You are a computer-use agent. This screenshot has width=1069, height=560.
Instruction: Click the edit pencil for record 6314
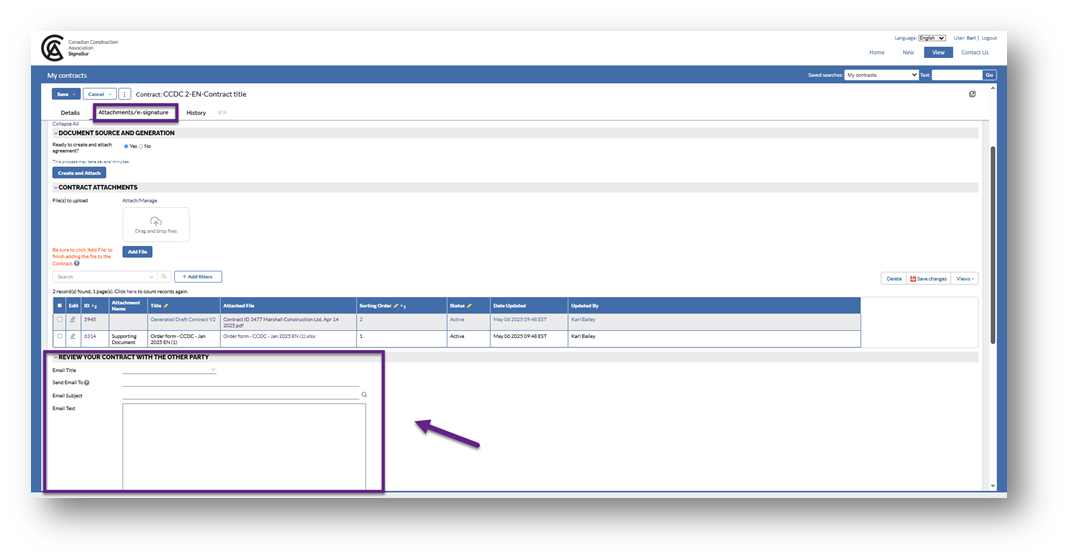coord(72,337)
